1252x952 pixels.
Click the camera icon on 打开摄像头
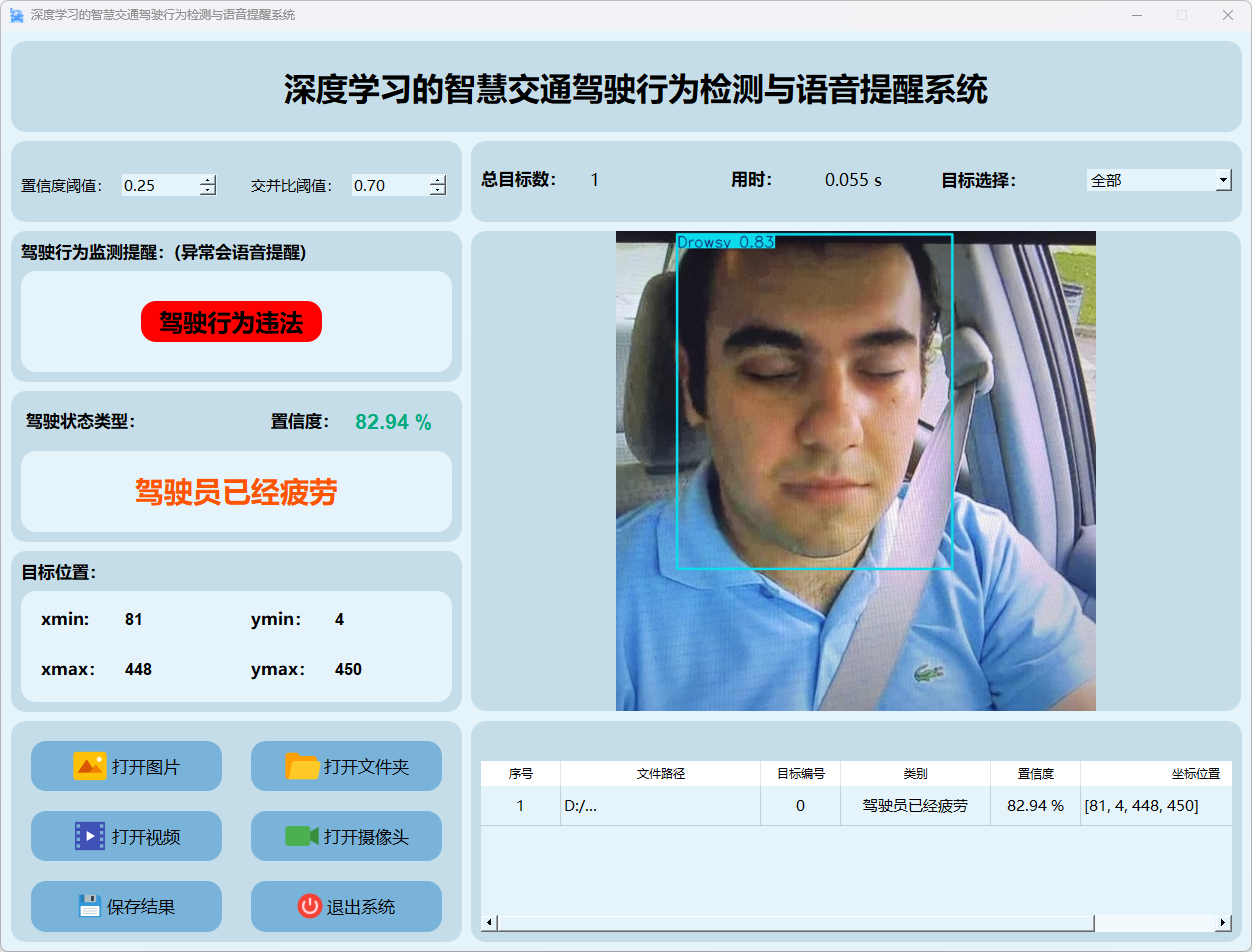coord(301,836)
